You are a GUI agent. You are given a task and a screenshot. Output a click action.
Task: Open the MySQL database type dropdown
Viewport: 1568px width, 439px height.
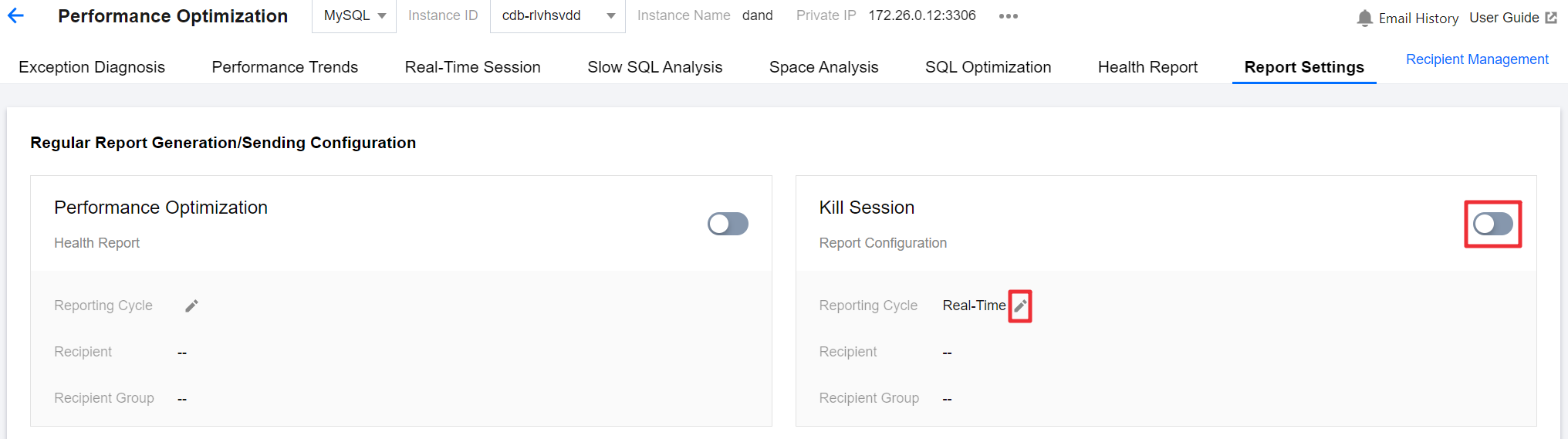pos(354,15)
